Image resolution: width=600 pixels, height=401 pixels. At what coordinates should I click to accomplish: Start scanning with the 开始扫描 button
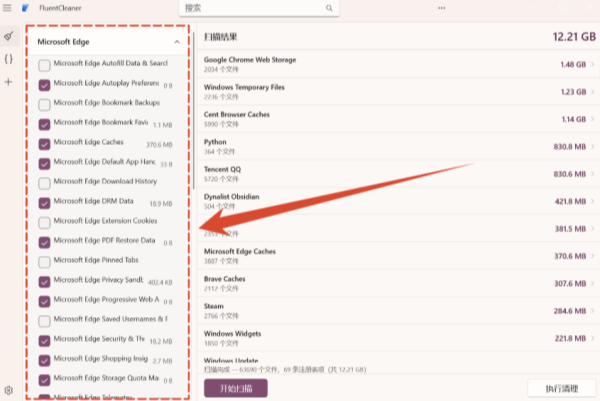(x=236, y=388)
